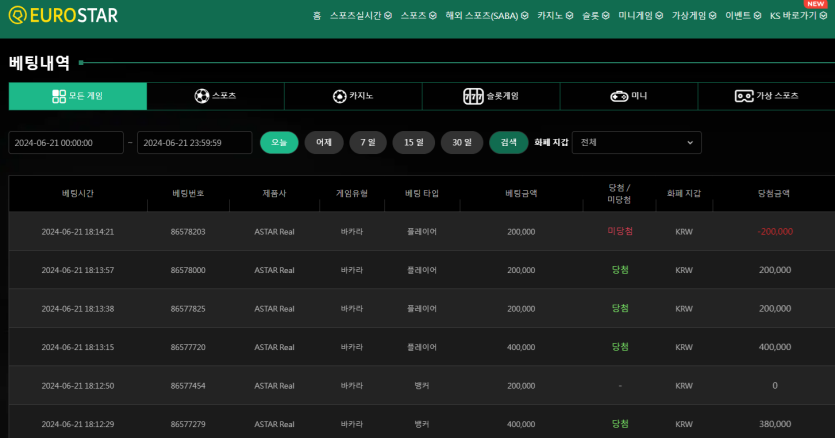This screenshot has height=438, width=835.
Task: Click the 제품사 column header
Action: 274,193
